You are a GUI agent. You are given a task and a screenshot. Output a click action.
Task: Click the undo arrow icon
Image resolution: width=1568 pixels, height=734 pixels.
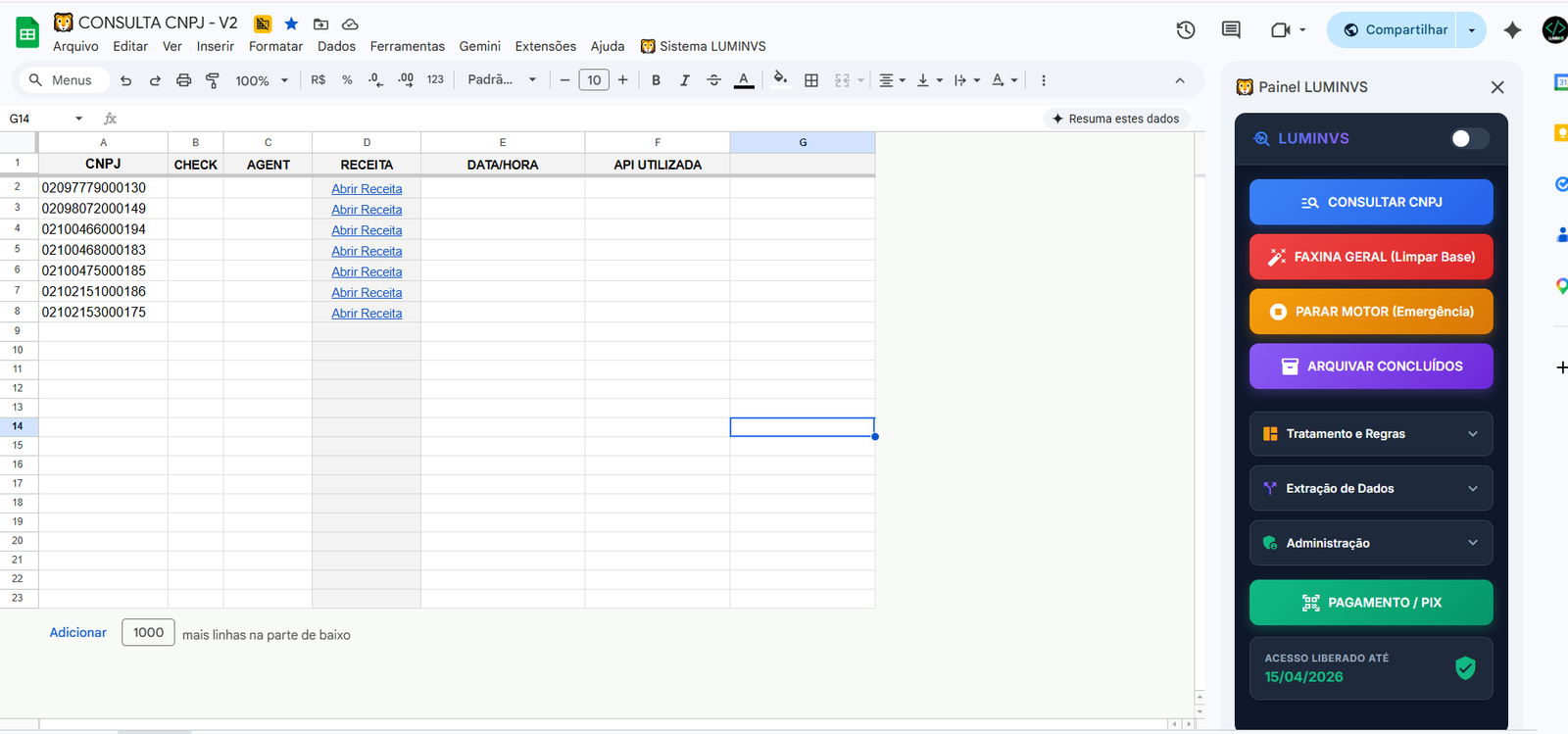(125, 80)
